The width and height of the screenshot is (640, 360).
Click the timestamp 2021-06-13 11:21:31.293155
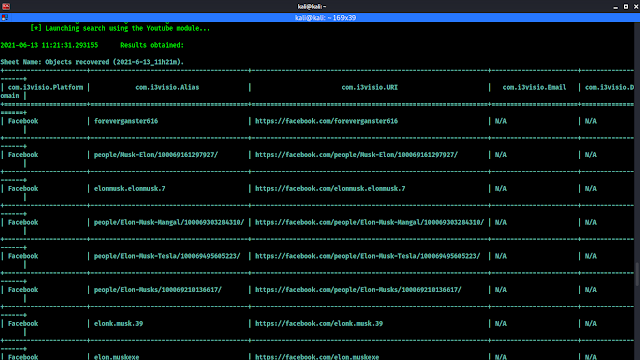tap(49, 45)
